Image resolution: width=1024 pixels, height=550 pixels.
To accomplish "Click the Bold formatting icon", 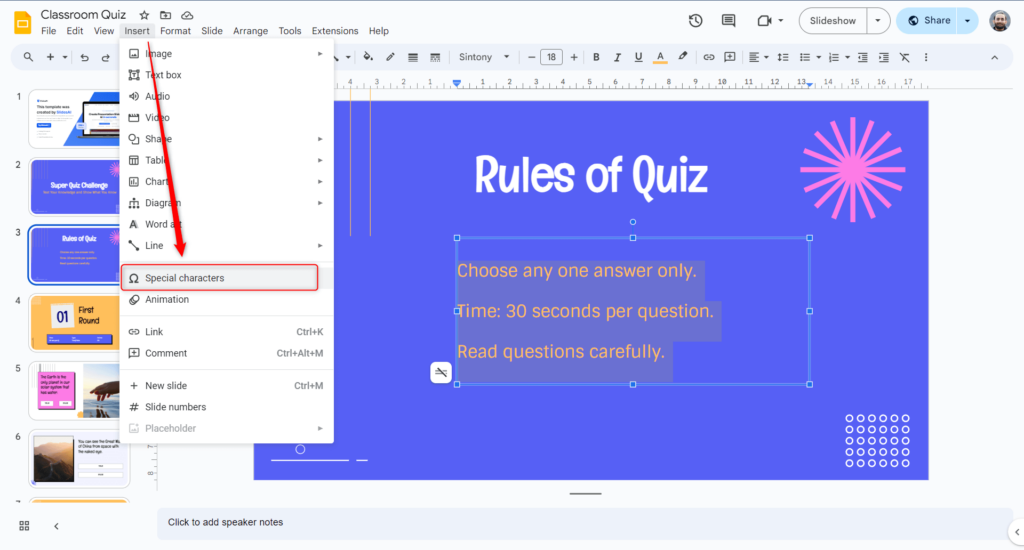I will [596, 57].
